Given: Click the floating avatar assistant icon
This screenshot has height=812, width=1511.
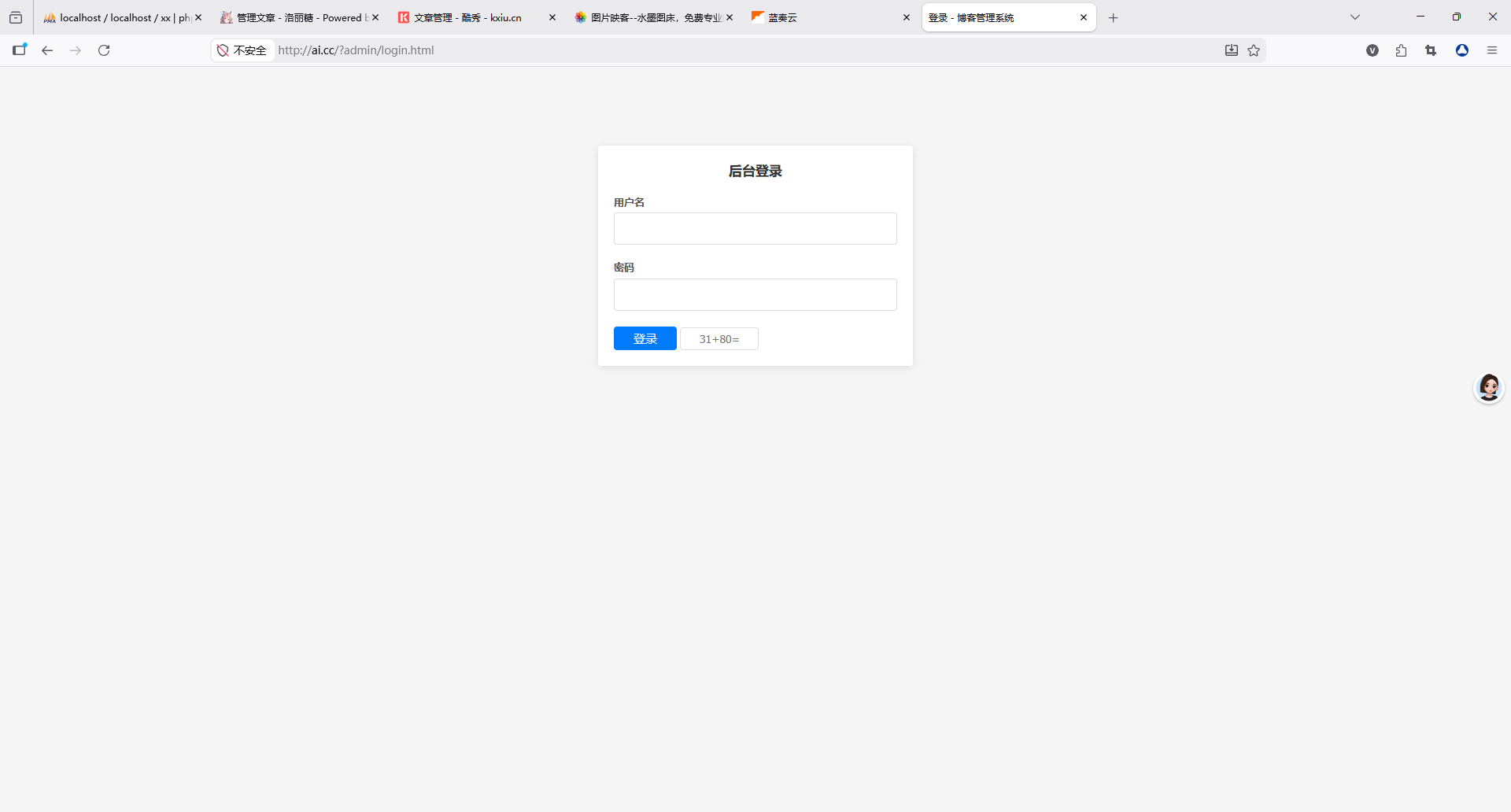Looking at the screenshot, I should [x=1488, y=387].
